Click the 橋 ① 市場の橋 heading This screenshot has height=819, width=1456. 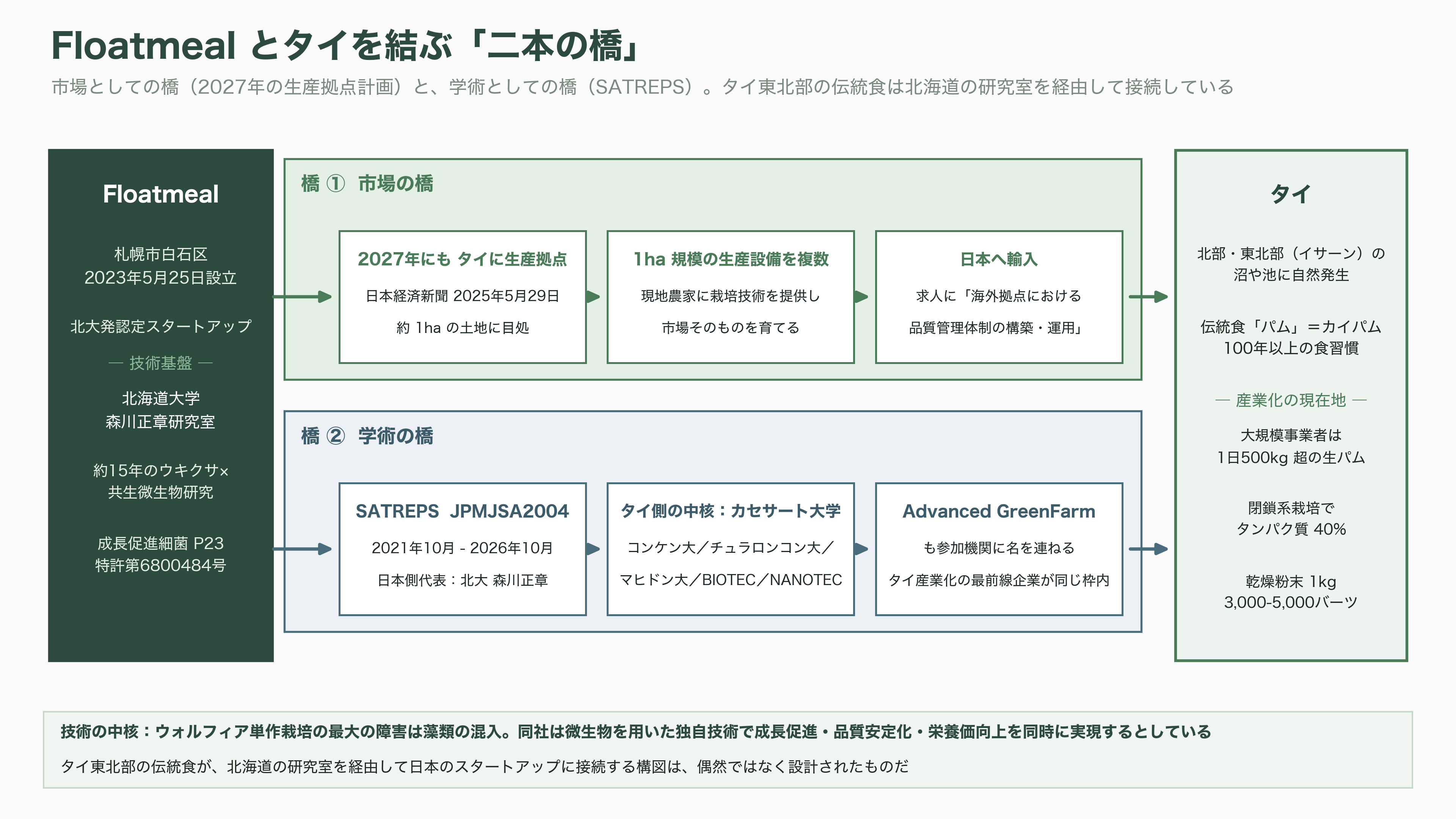(367, 184)
